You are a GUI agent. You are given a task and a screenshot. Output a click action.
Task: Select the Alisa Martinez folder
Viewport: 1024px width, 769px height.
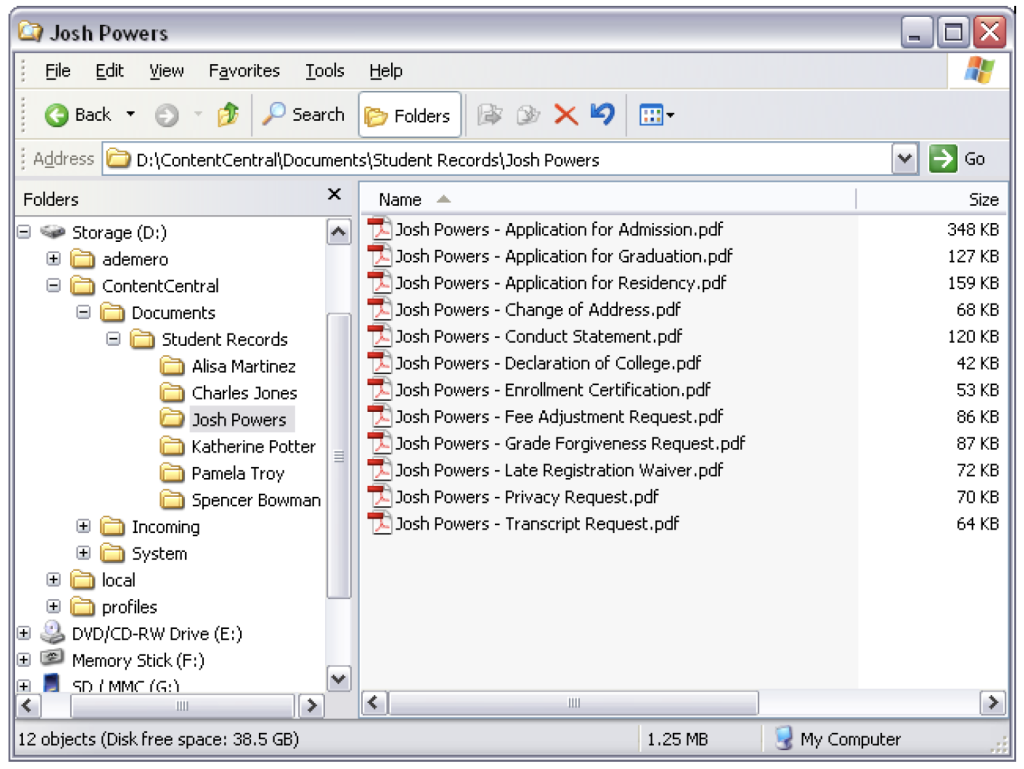click(x=245, y=366)
